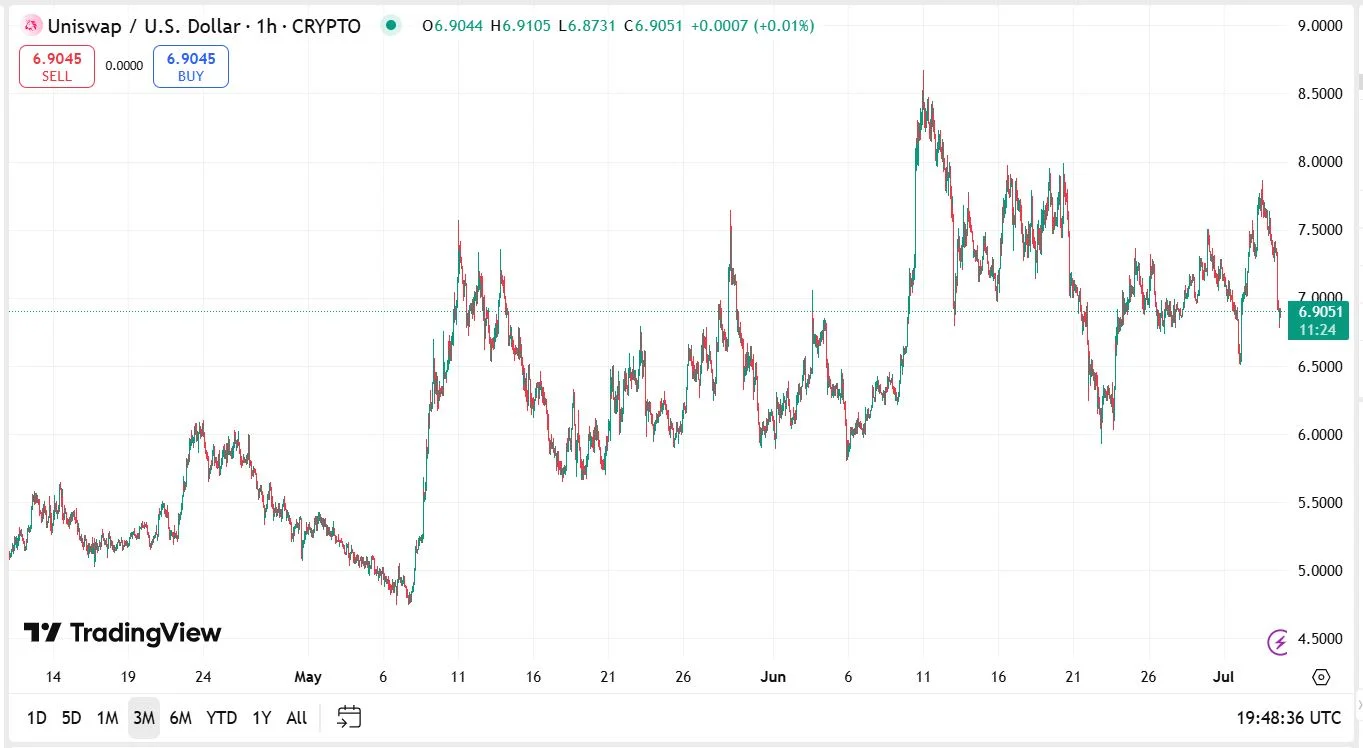Open the chart settings gear icon
Viewport: 1363px width, 748px height.
[1321, 677]
